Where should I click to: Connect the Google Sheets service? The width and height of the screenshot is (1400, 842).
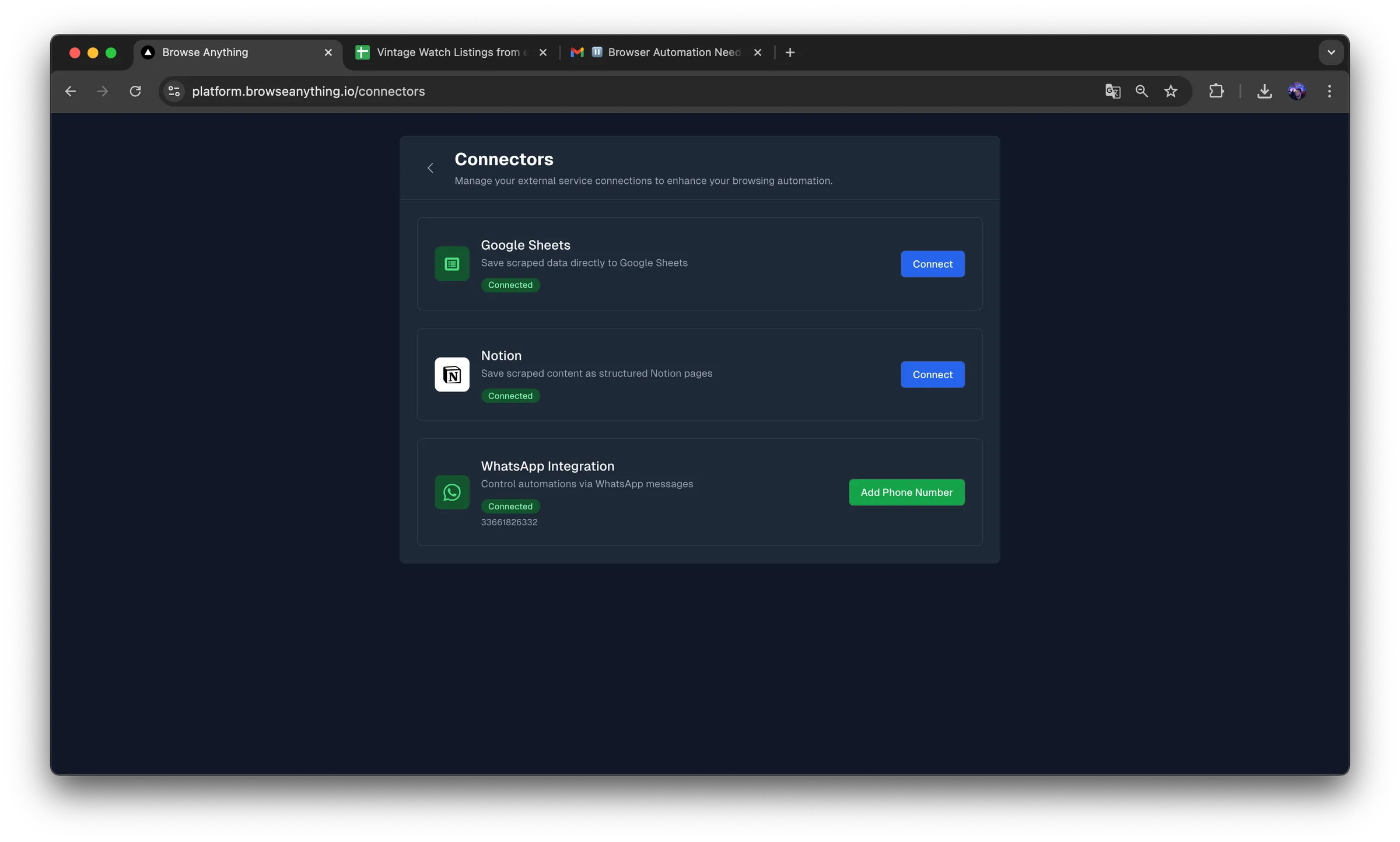[932, 264]
